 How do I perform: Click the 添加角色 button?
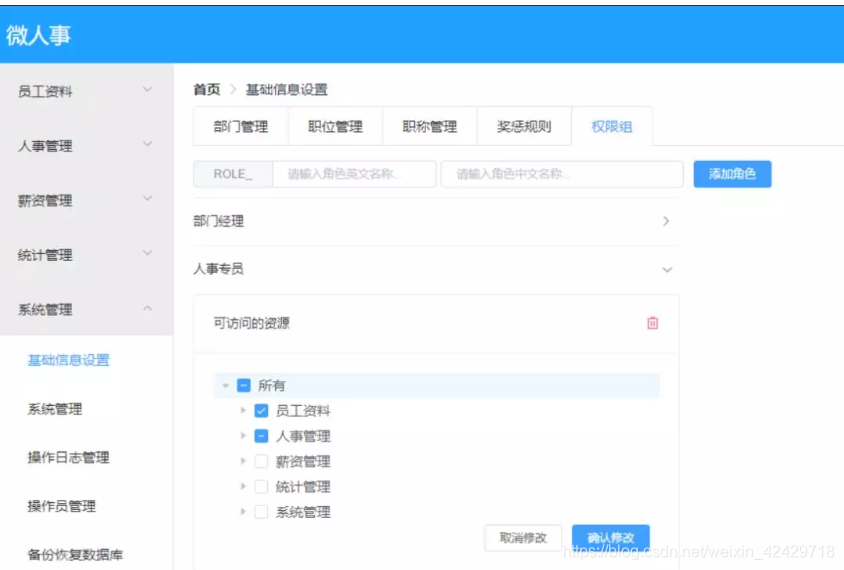tap(732, 174)
